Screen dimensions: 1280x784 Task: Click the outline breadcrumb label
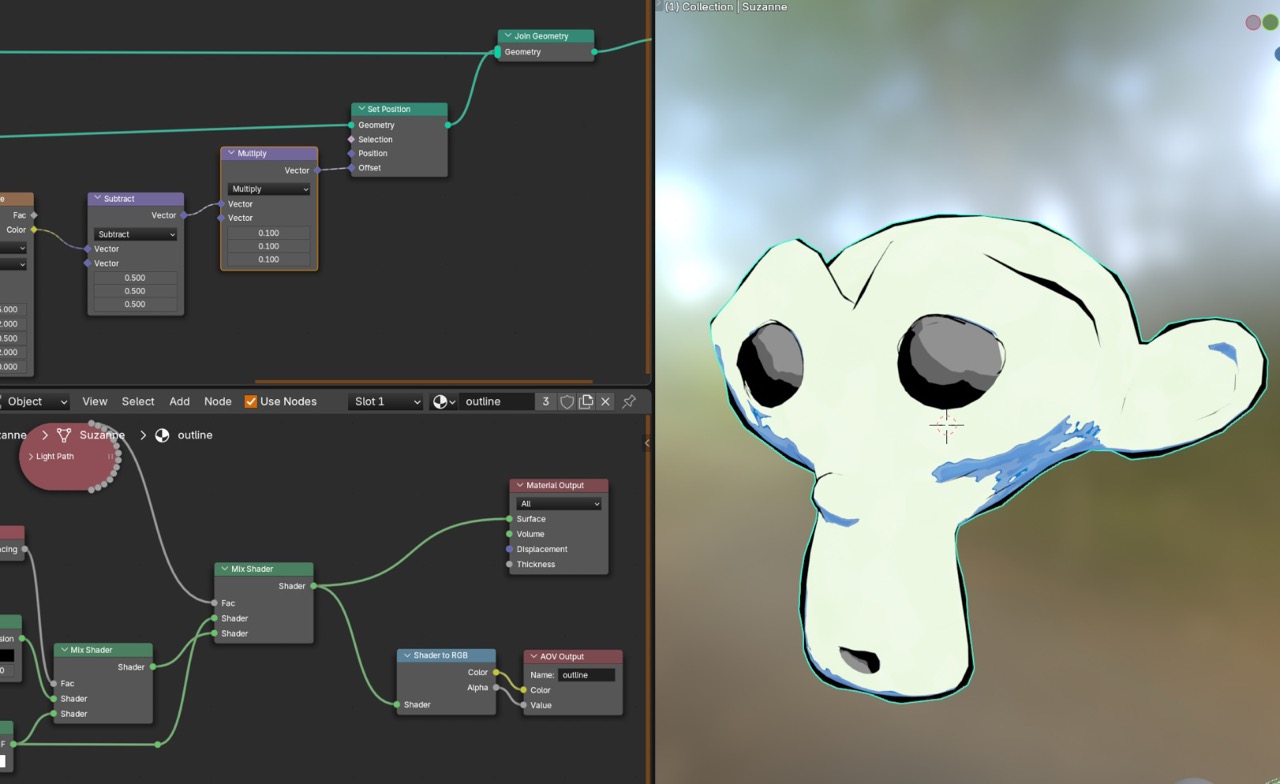click(195, 435)
